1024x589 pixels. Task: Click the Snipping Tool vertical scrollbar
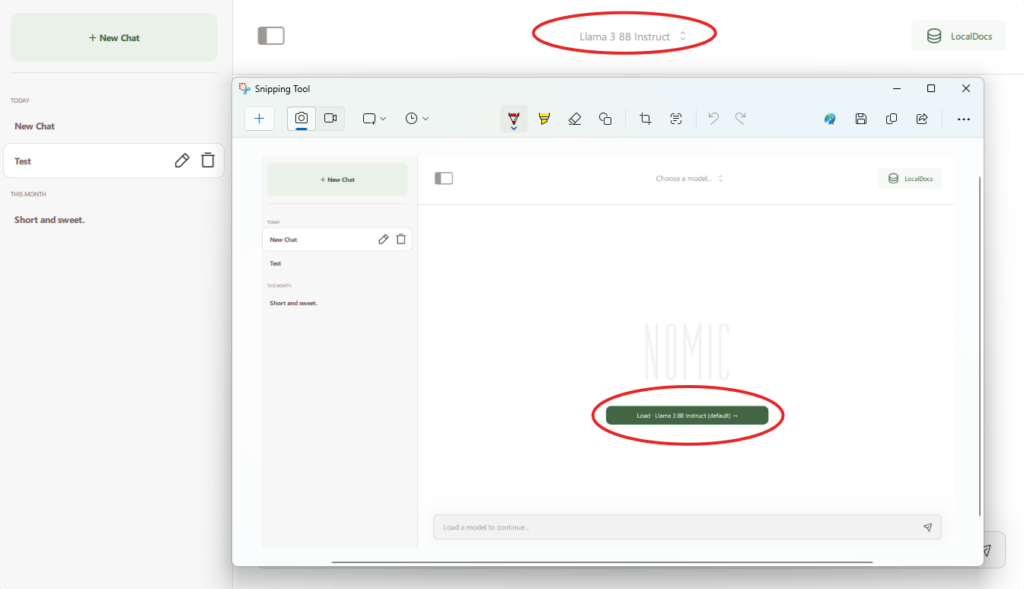(x=980, y=340)
